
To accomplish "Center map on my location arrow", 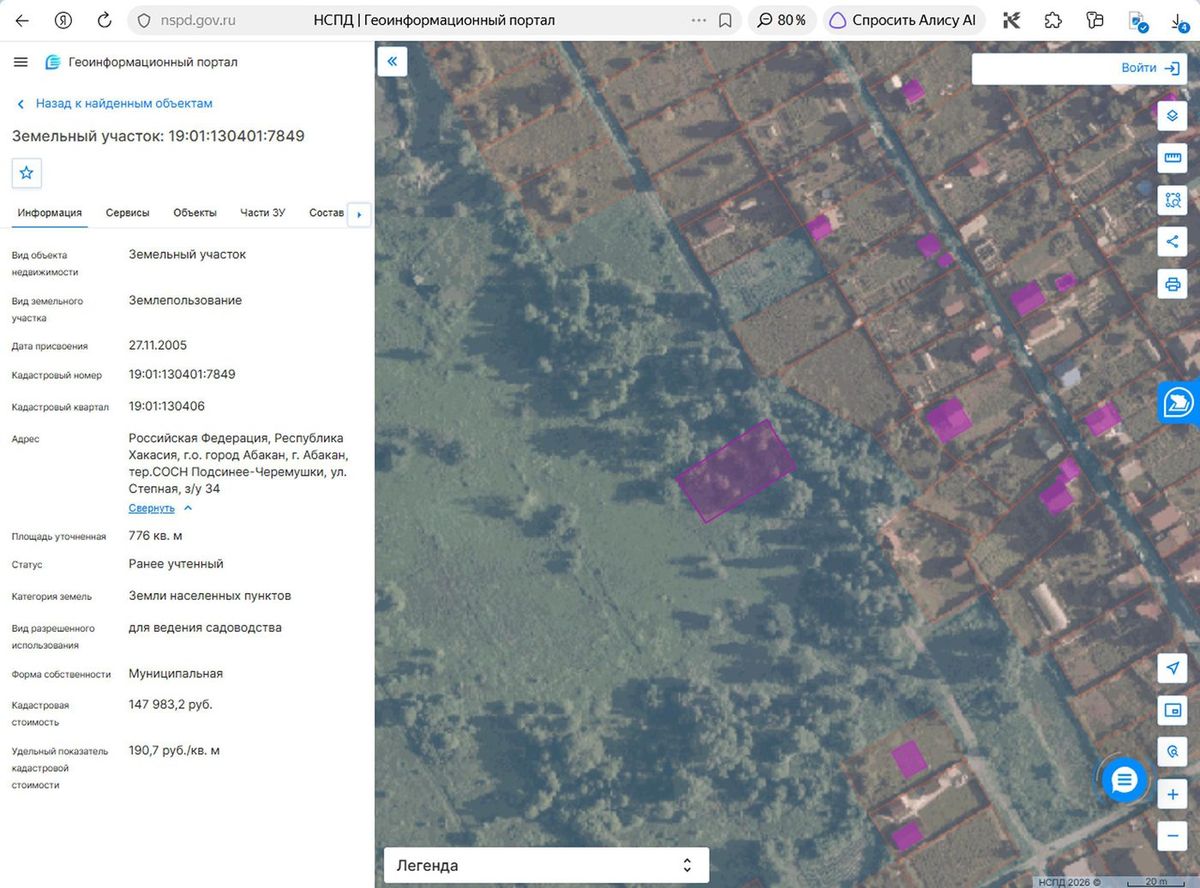I will 1173,668.
